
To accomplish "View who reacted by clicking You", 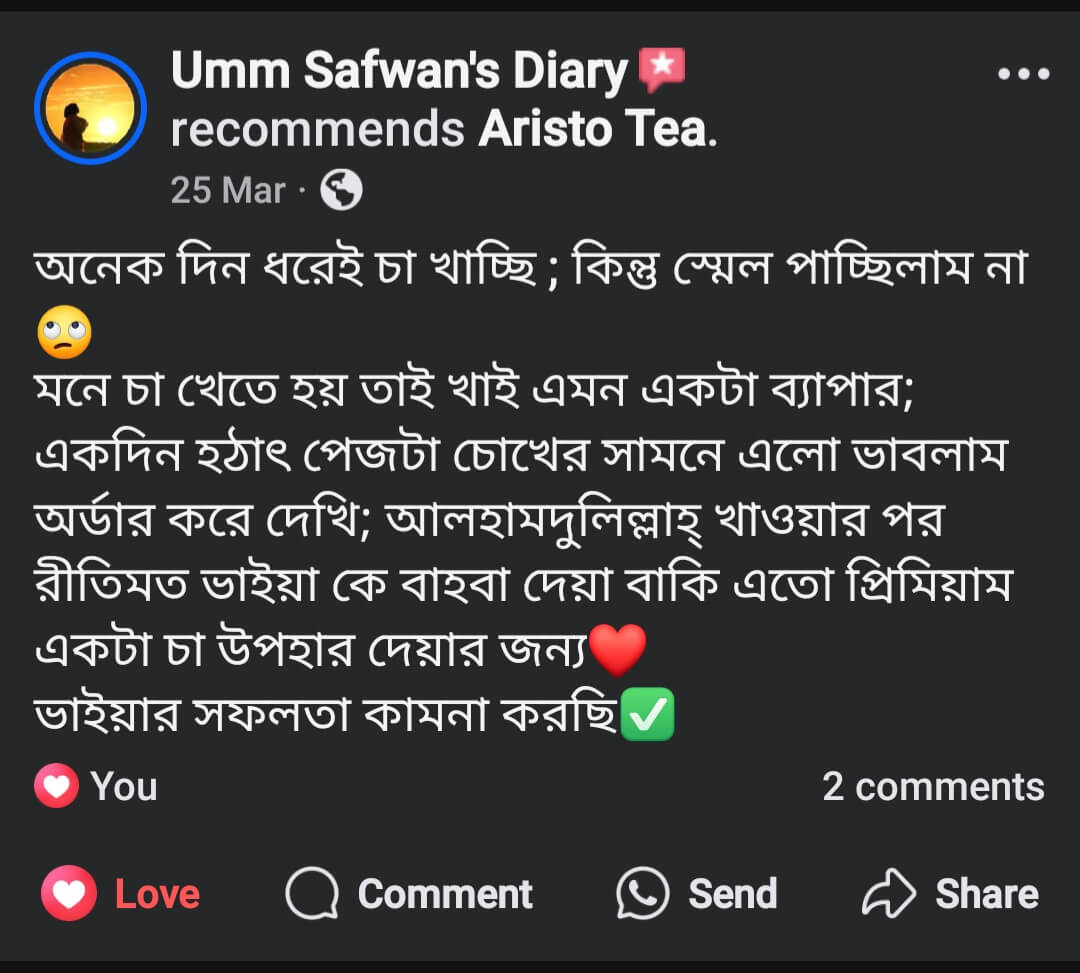I will tap(124, 787).
